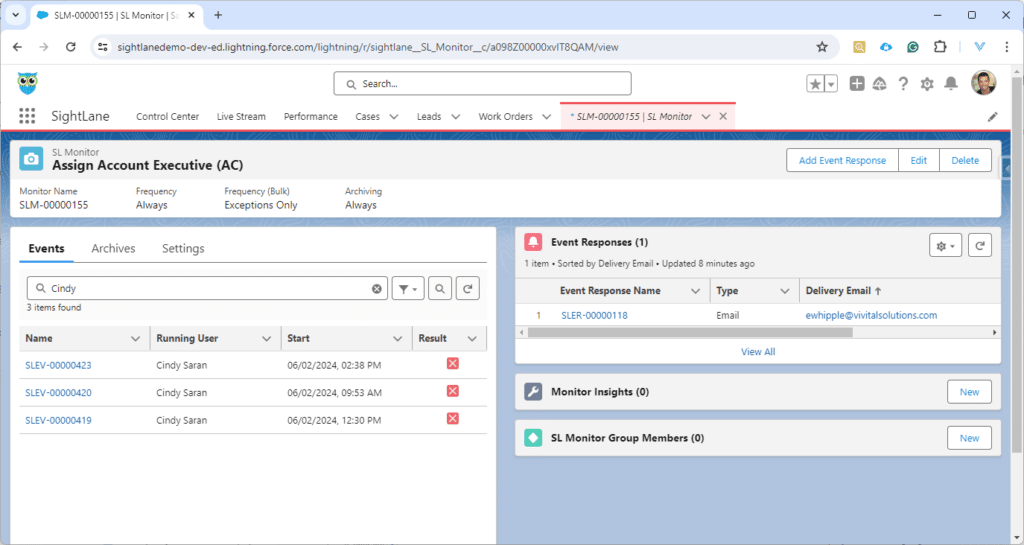
Task: Open the Start column menu
Action: tap(397, 338)
